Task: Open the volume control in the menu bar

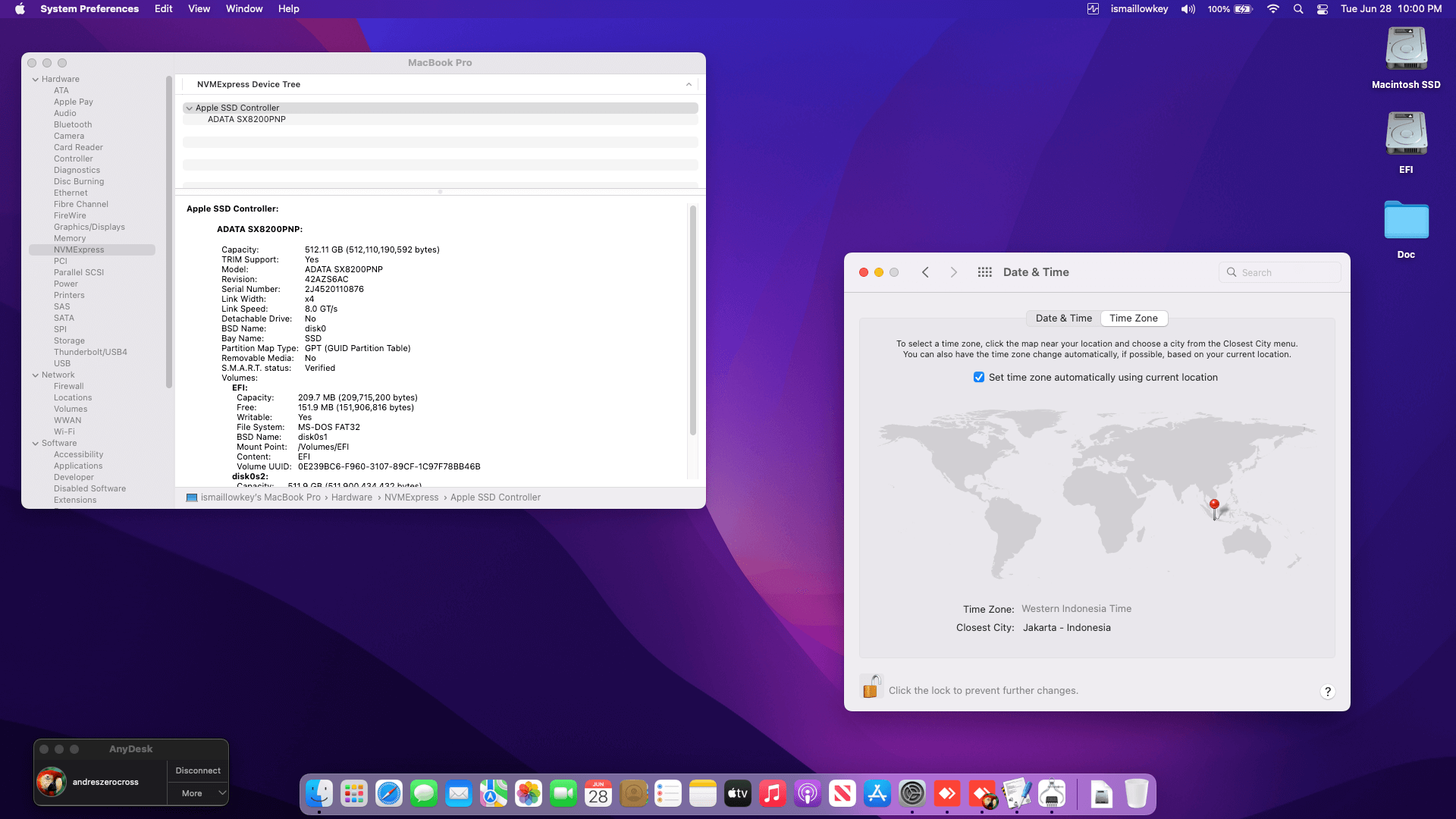Action: 1188,9
